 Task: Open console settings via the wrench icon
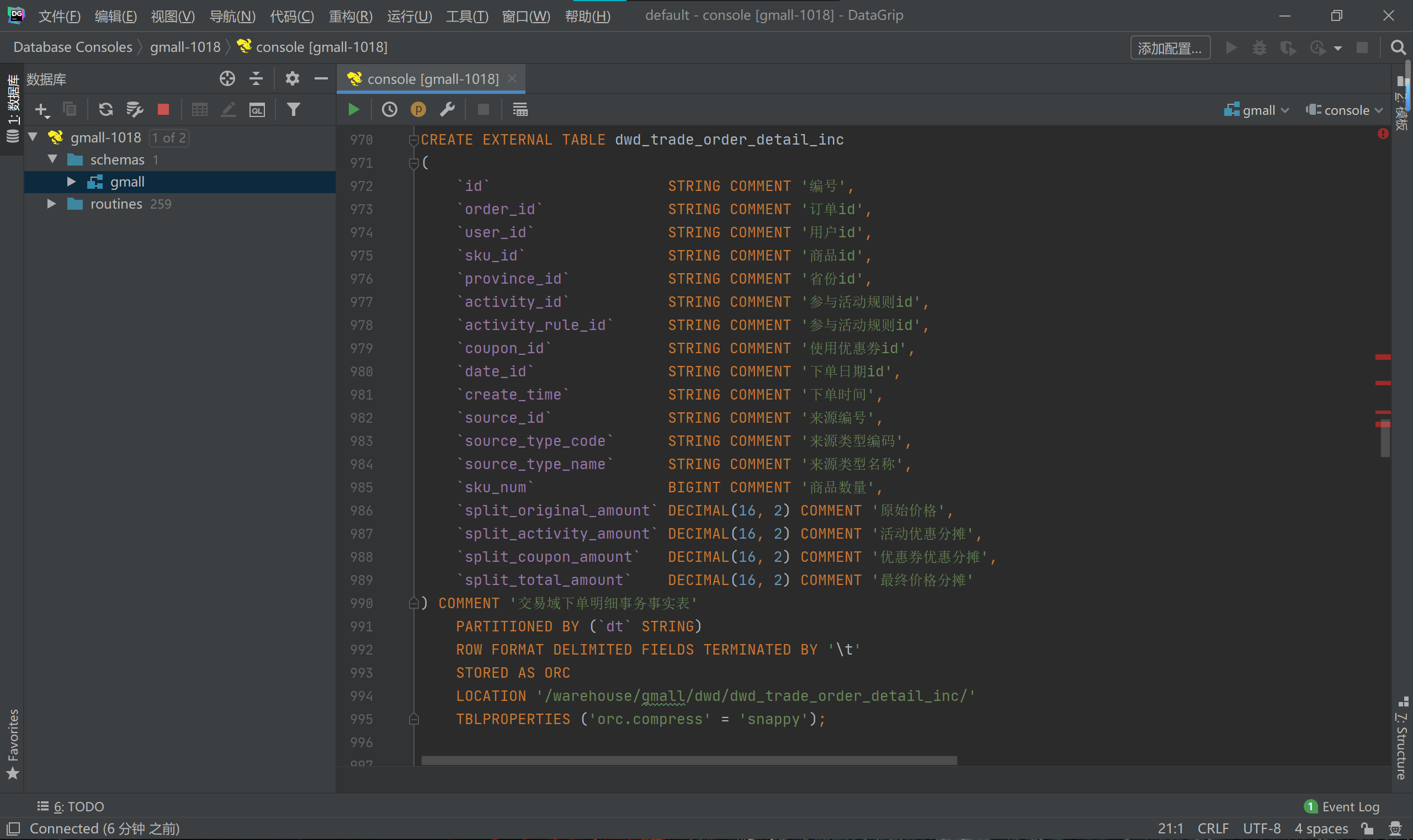[447, 109]
